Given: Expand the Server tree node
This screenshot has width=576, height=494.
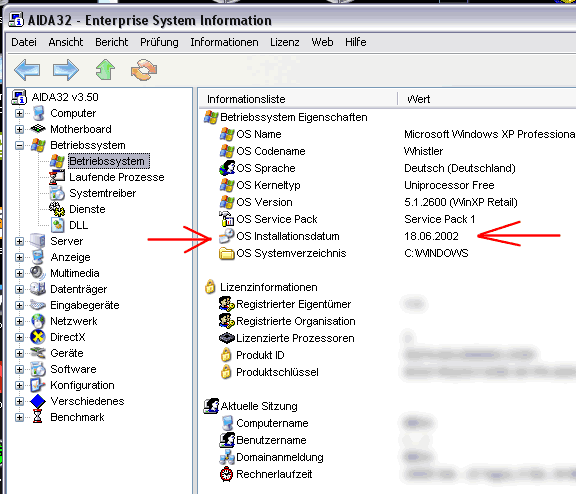Looking at the screenshot, I should pyautogui.click(x=19, y=241).
